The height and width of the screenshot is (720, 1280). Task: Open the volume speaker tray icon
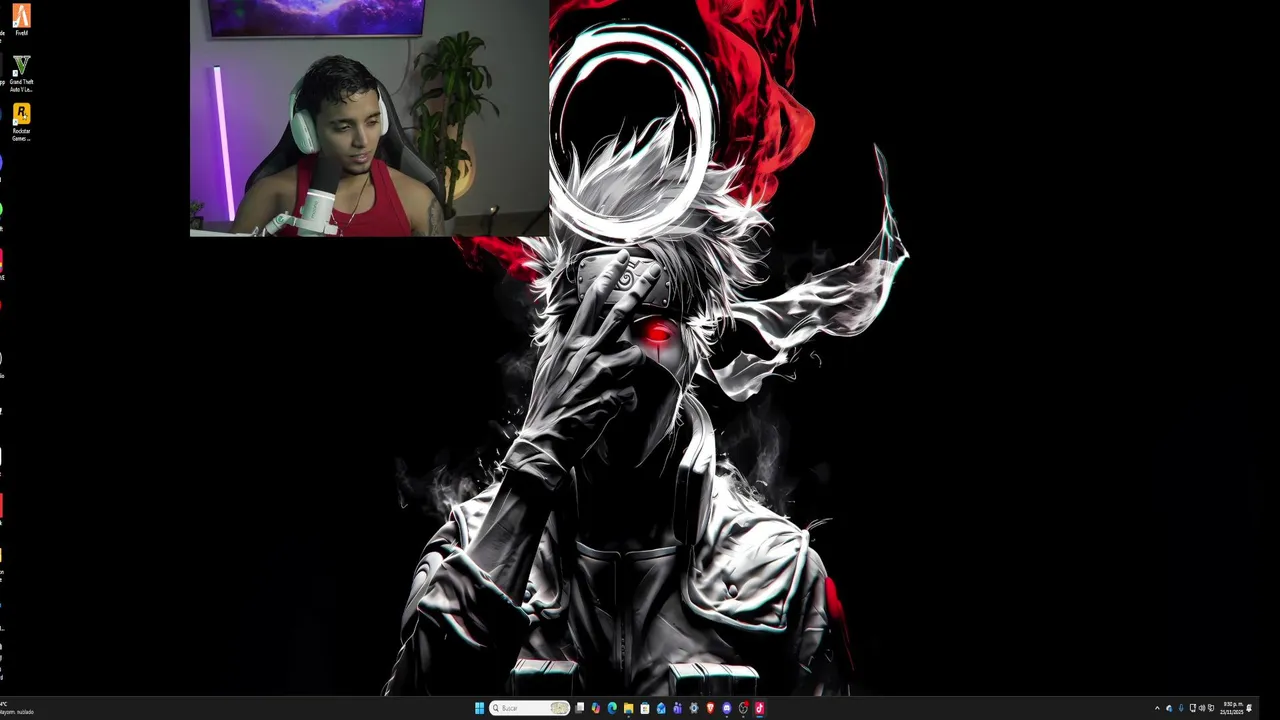(1202, 708)
